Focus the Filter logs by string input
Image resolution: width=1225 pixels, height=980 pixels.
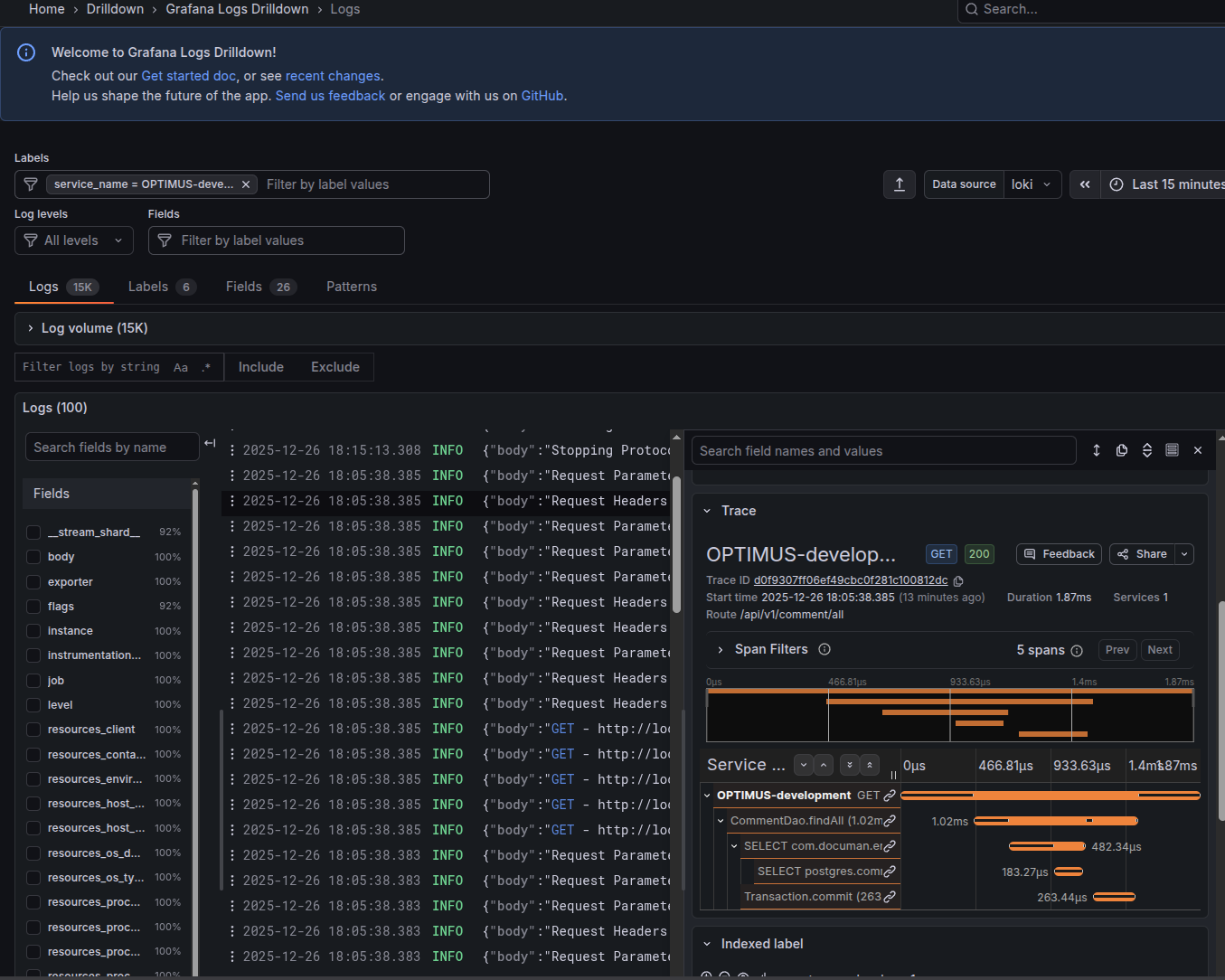click(x=90, y=367)
